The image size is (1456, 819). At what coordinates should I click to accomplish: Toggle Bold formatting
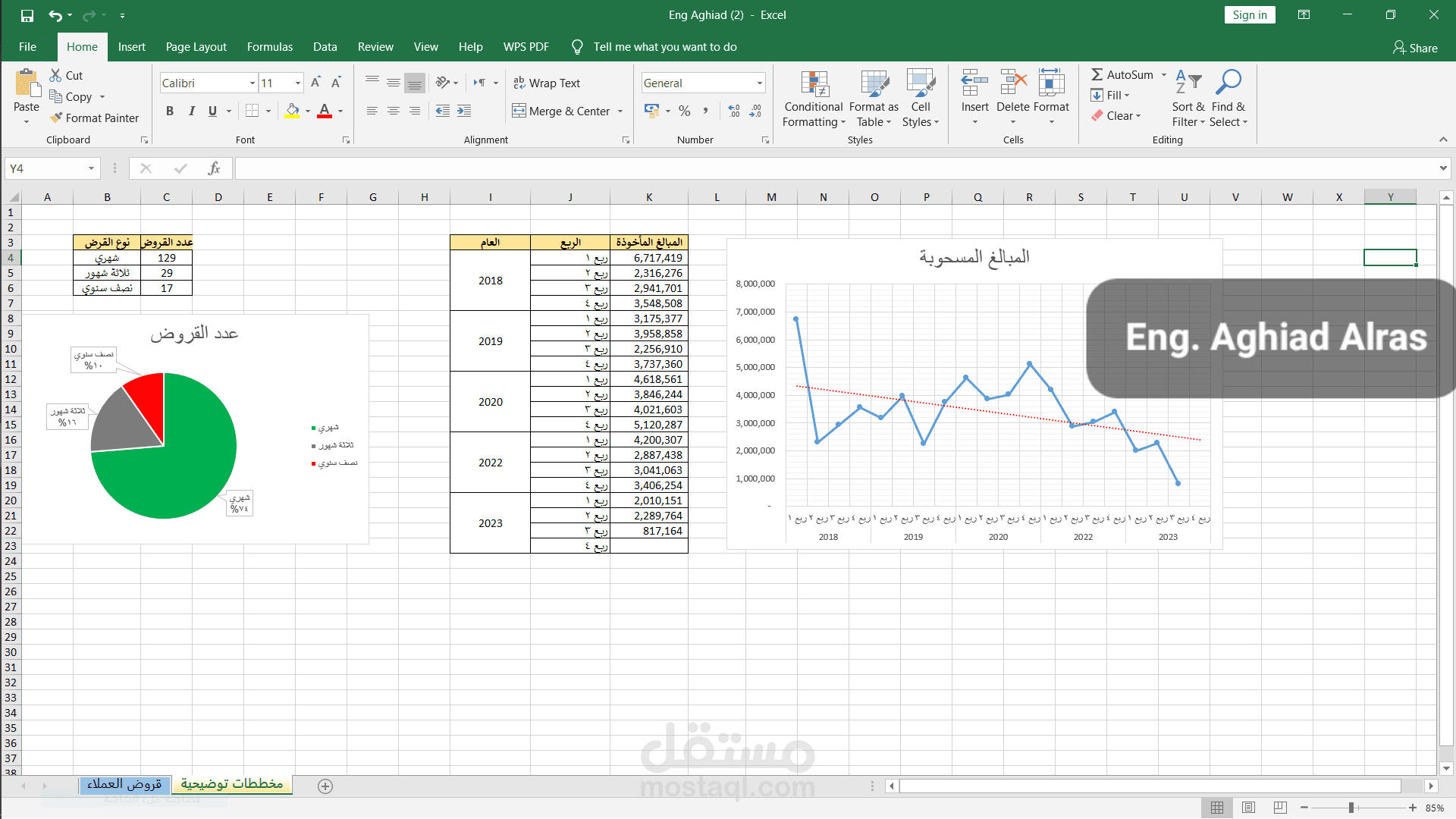[x=170, y=111]
